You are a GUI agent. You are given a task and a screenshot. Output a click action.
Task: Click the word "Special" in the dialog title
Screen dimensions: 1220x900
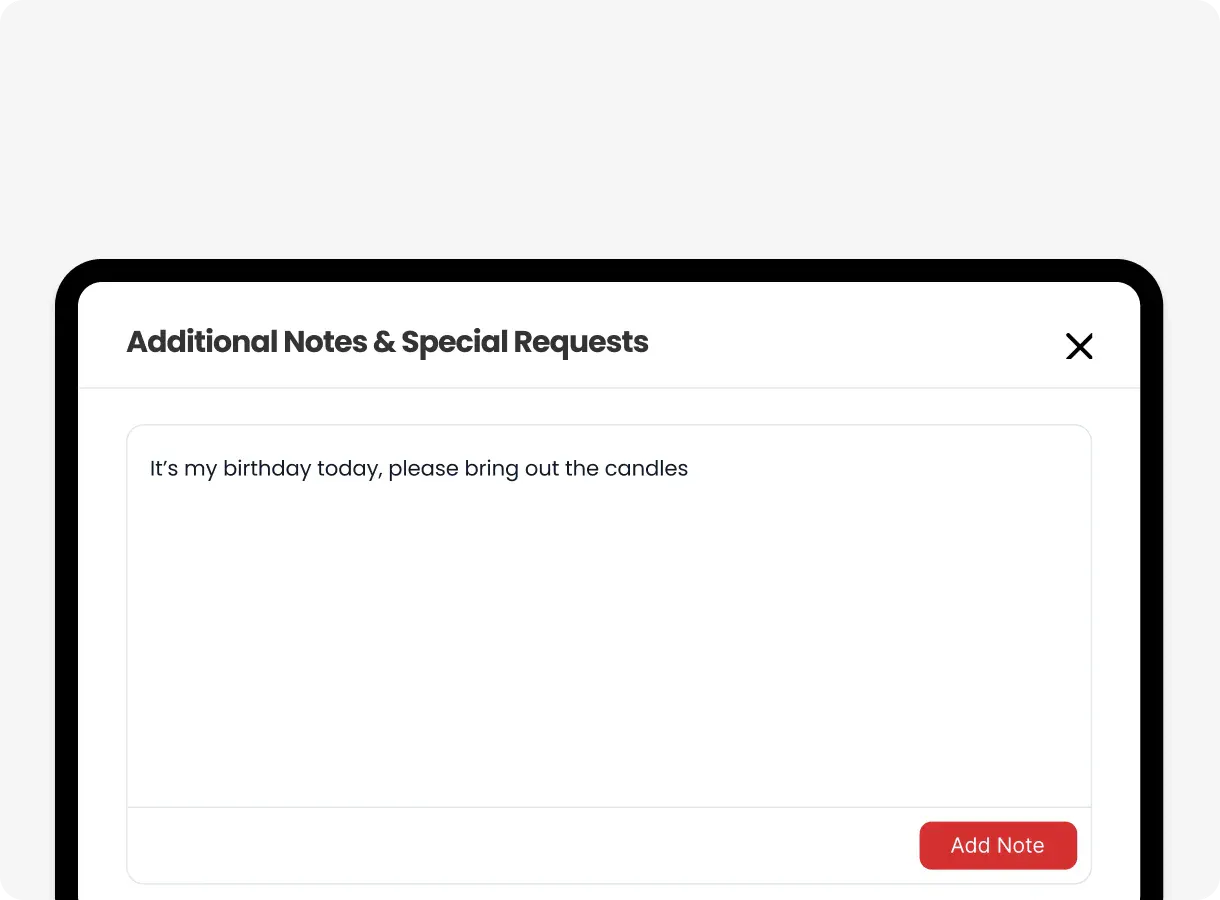tap(455, 342)
